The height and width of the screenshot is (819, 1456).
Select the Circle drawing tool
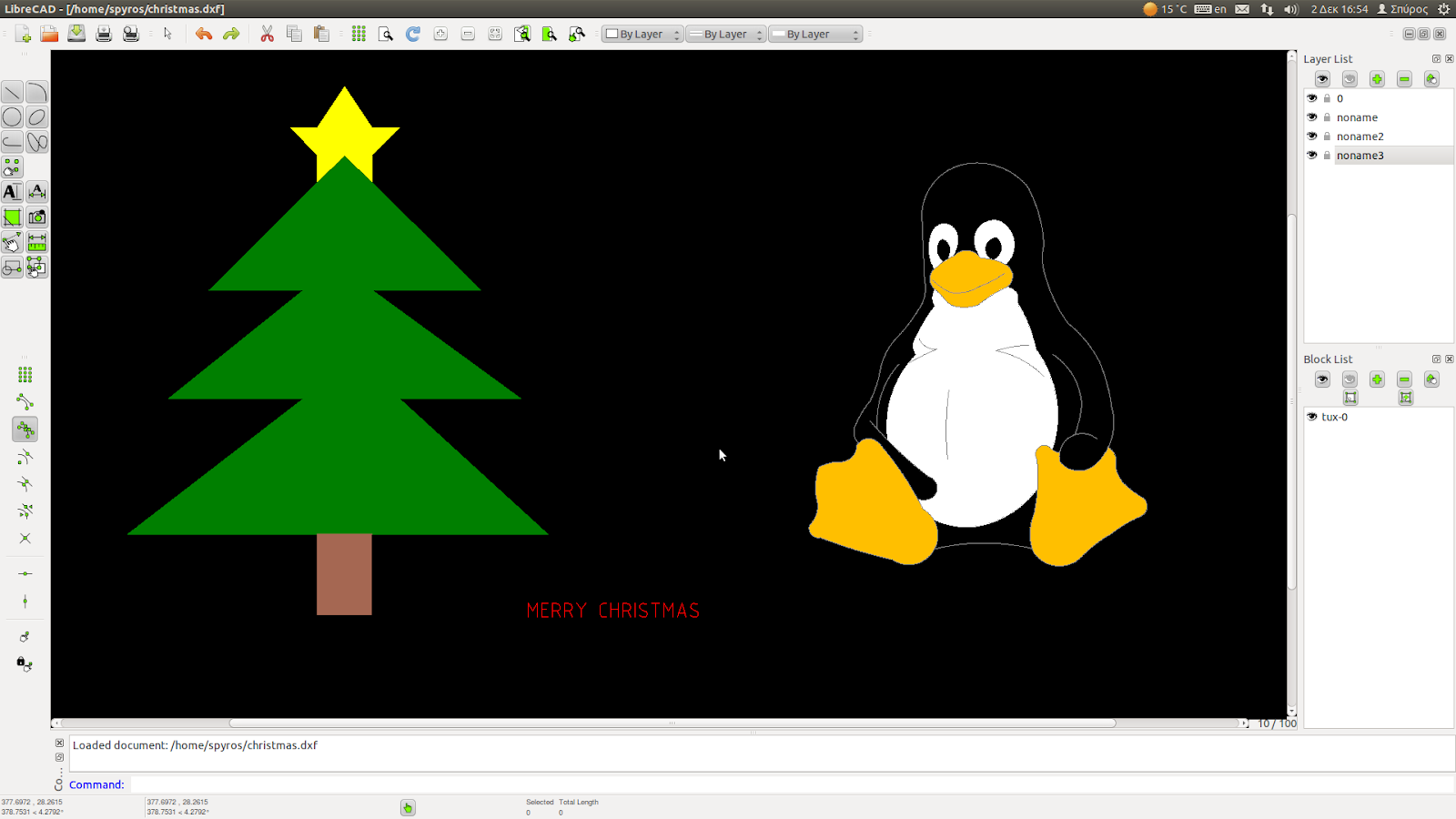(12, 116)
